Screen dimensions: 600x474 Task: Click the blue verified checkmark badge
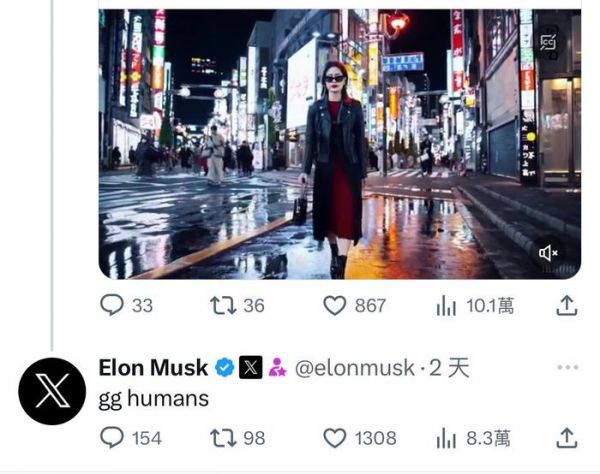click(224, 368)
